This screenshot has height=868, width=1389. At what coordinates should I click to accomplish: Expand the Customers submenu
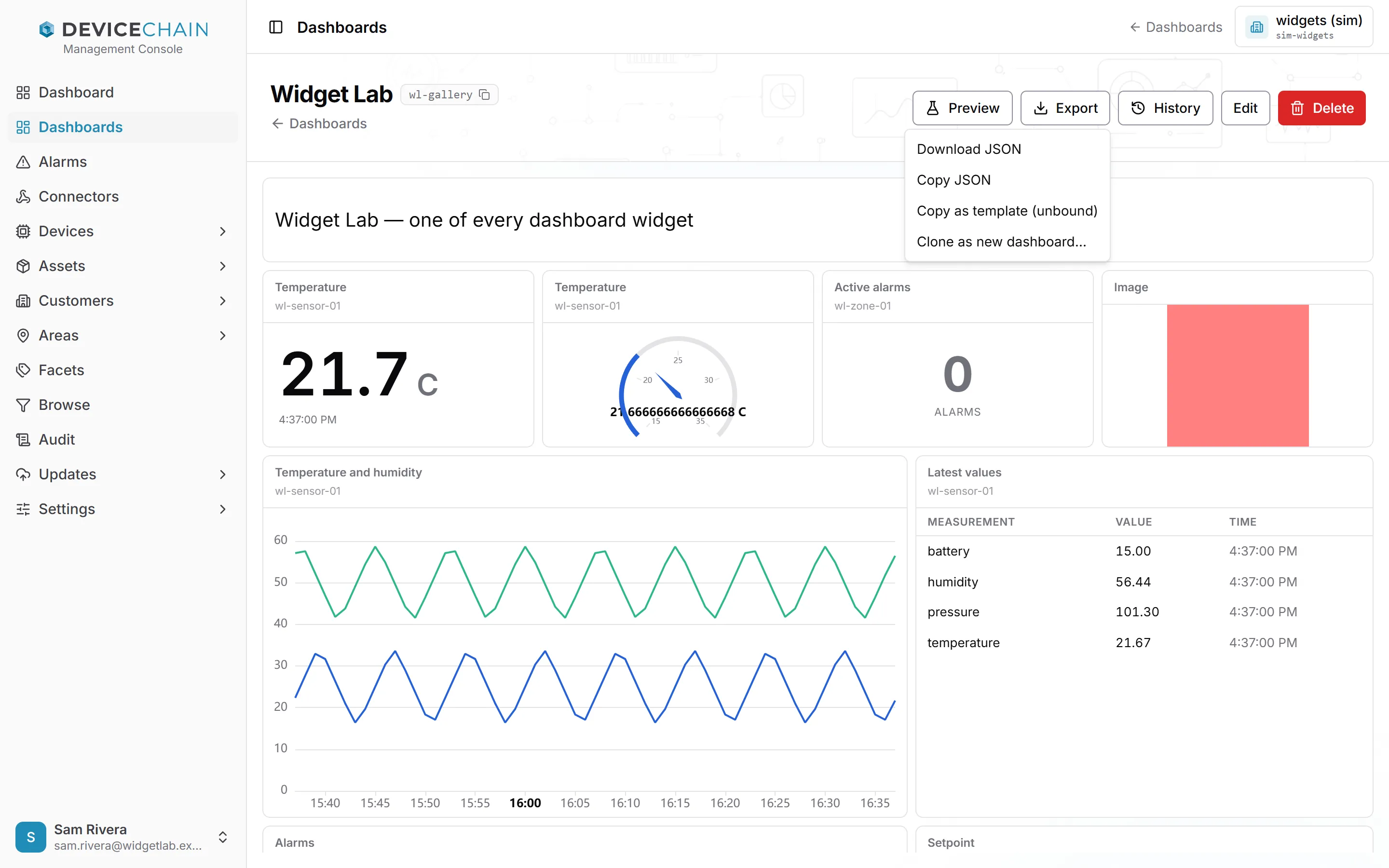223,301
